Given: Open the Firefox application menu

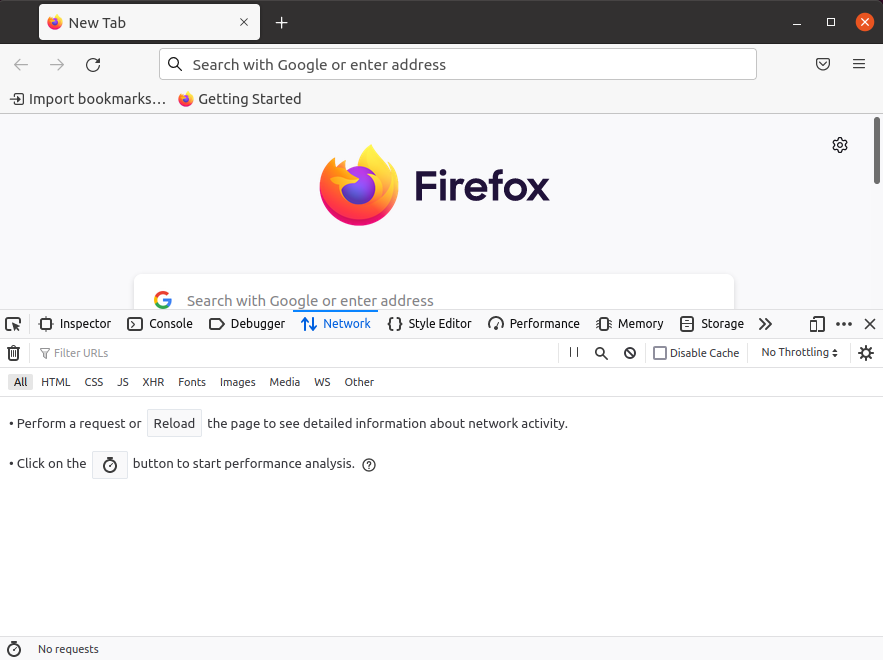Looking at the screenshot, I should [x=859, y=64].
